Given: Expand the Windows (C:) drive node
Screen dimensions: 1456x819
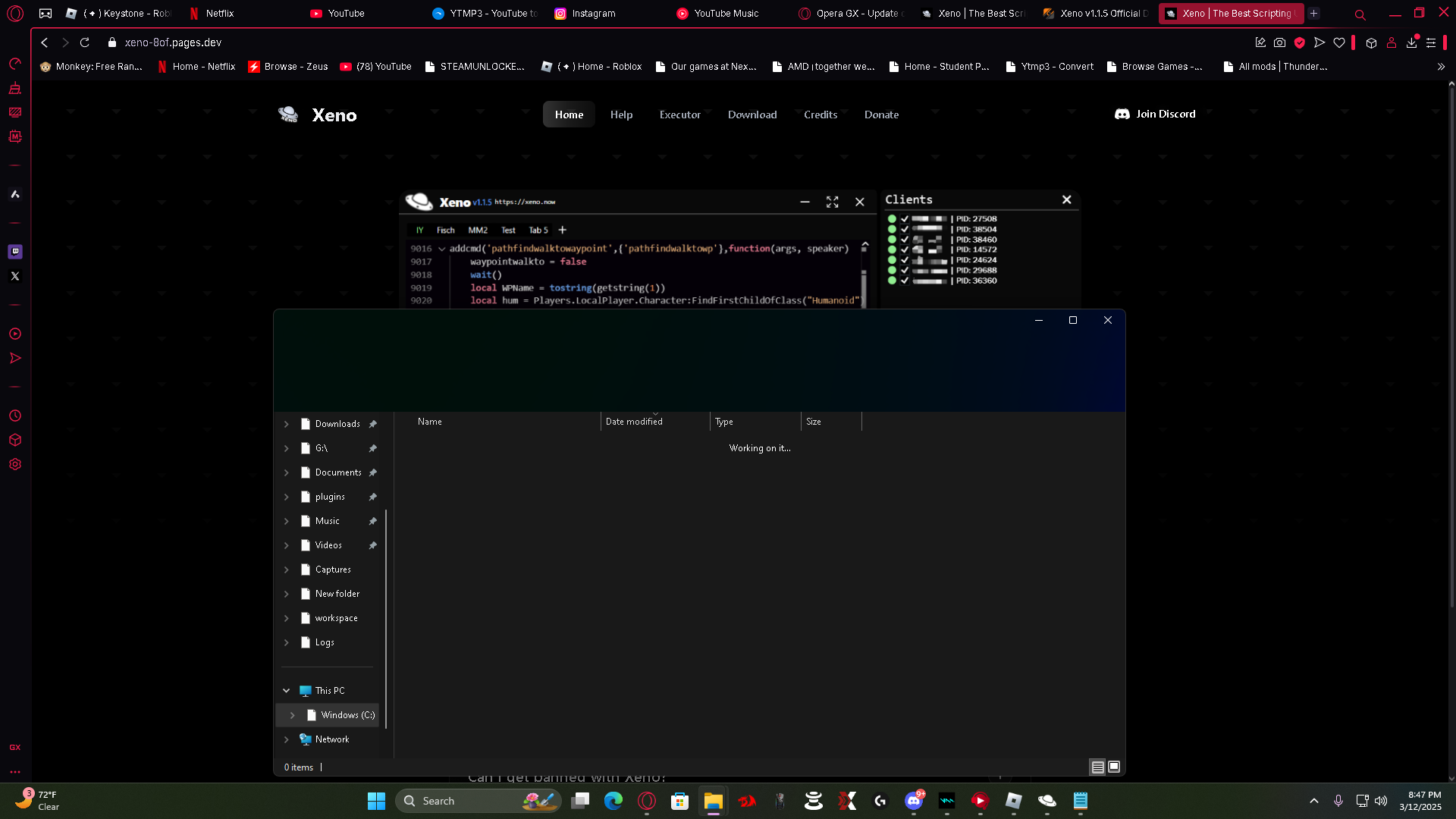Looking at the screenshot, I should coord(293,715).
